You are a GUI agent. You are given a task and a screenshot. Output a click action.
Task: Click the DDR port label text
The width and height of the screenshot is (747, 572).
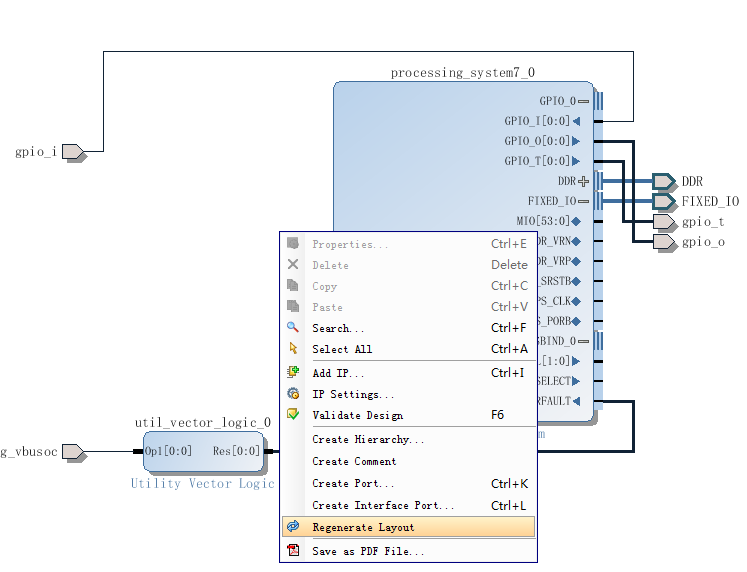(x=692, y=181)
